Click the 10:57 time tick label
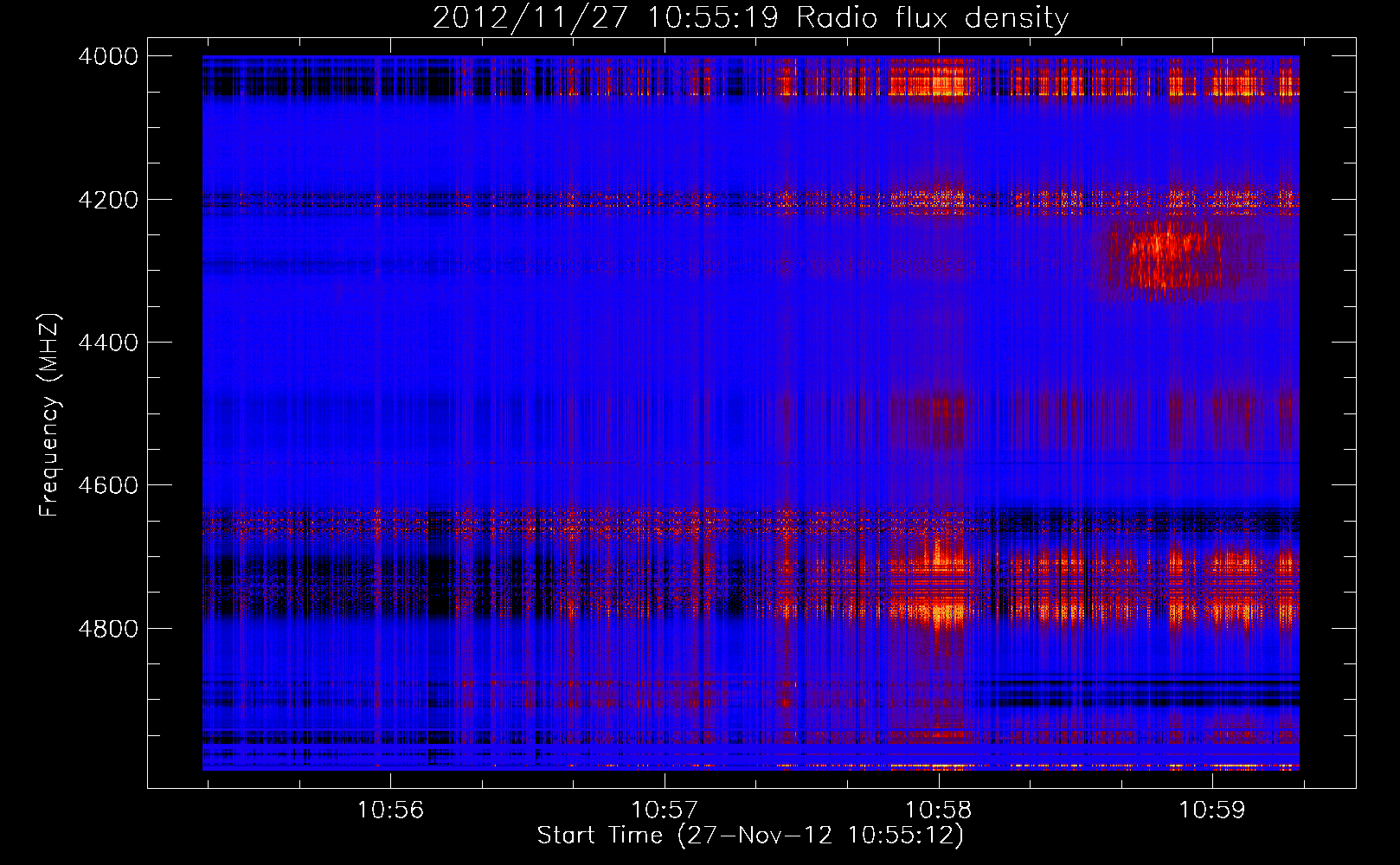1400x865 pixels. point(665,810)
